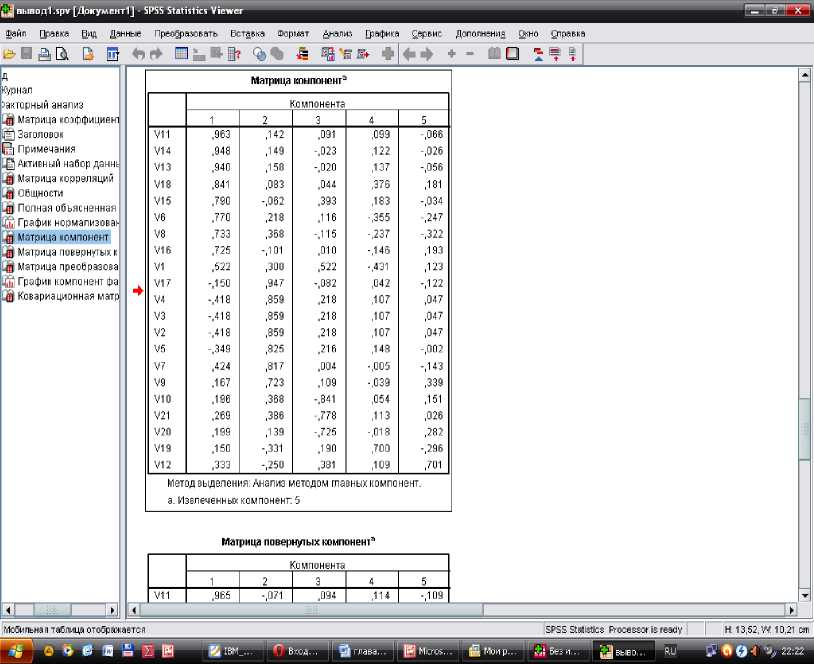Click the Demote right arrow icon
The image size is (814, 664).
pyautogui.click(x=426, y=53)
